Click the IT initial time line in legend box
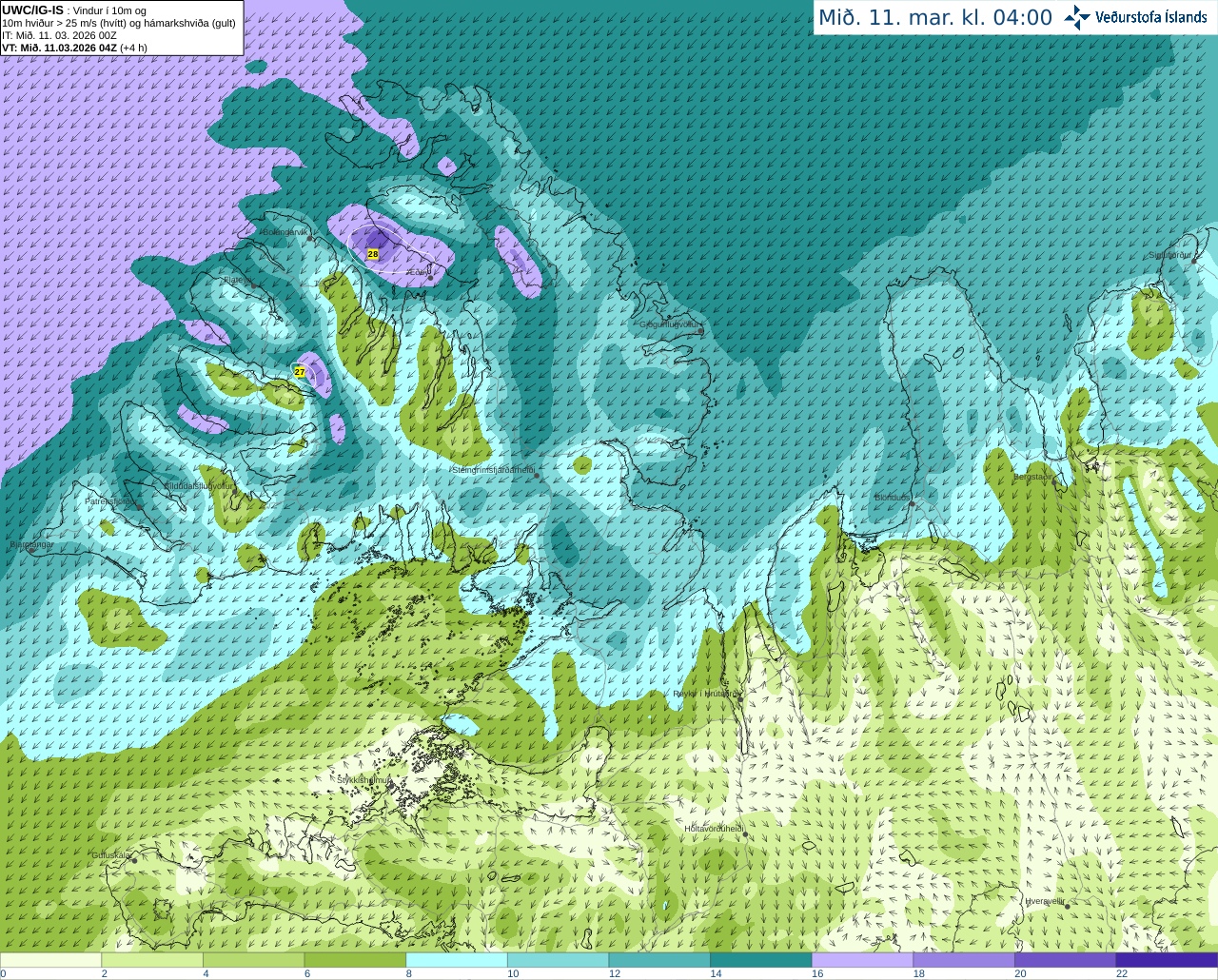The height and width of the screenshot is (980, 1218). [59, 35]
